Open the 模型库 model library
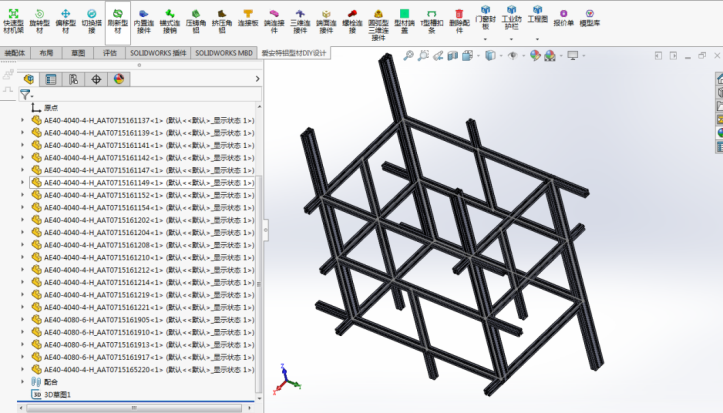Viewport: 723px width, 413px height. [590, 18]
